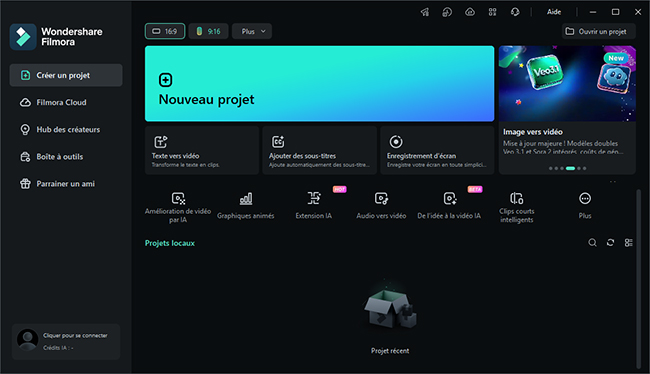The width and height of the screenshot is (650, 374).
Task: Open Audio vers vidéo tool
Action: [x=381, y=207]
